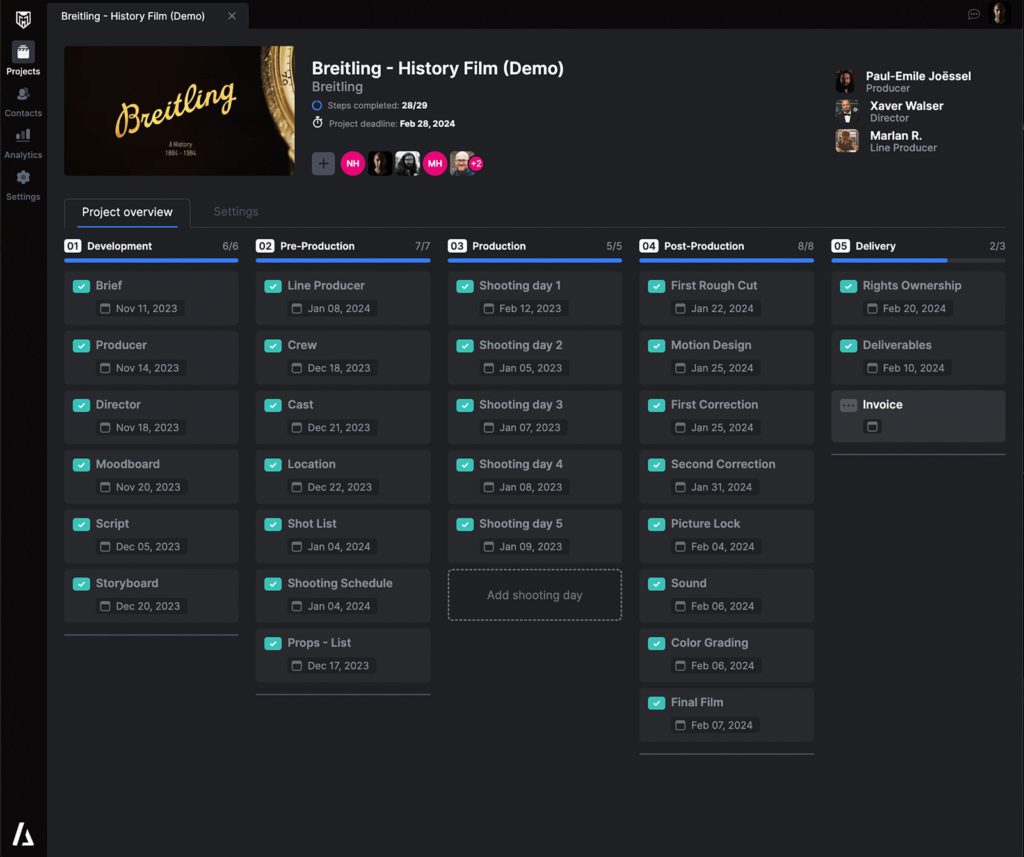Image resolution: width=1024 pixels, height=857 pixels.
Task: Click the Motion Design step title
Action: (x=711, y=345)
